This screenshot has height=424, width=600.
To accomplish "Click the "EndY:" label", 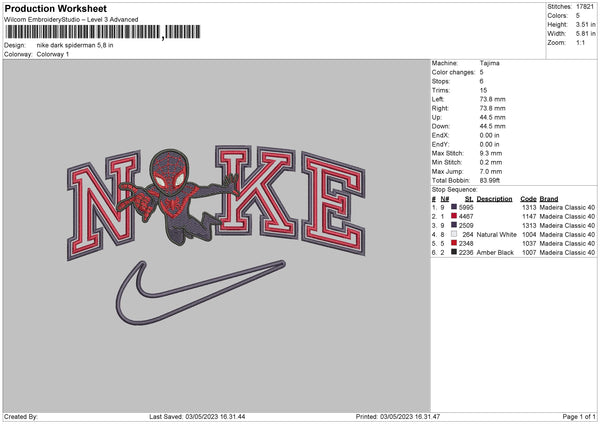I will coord(440,144).
